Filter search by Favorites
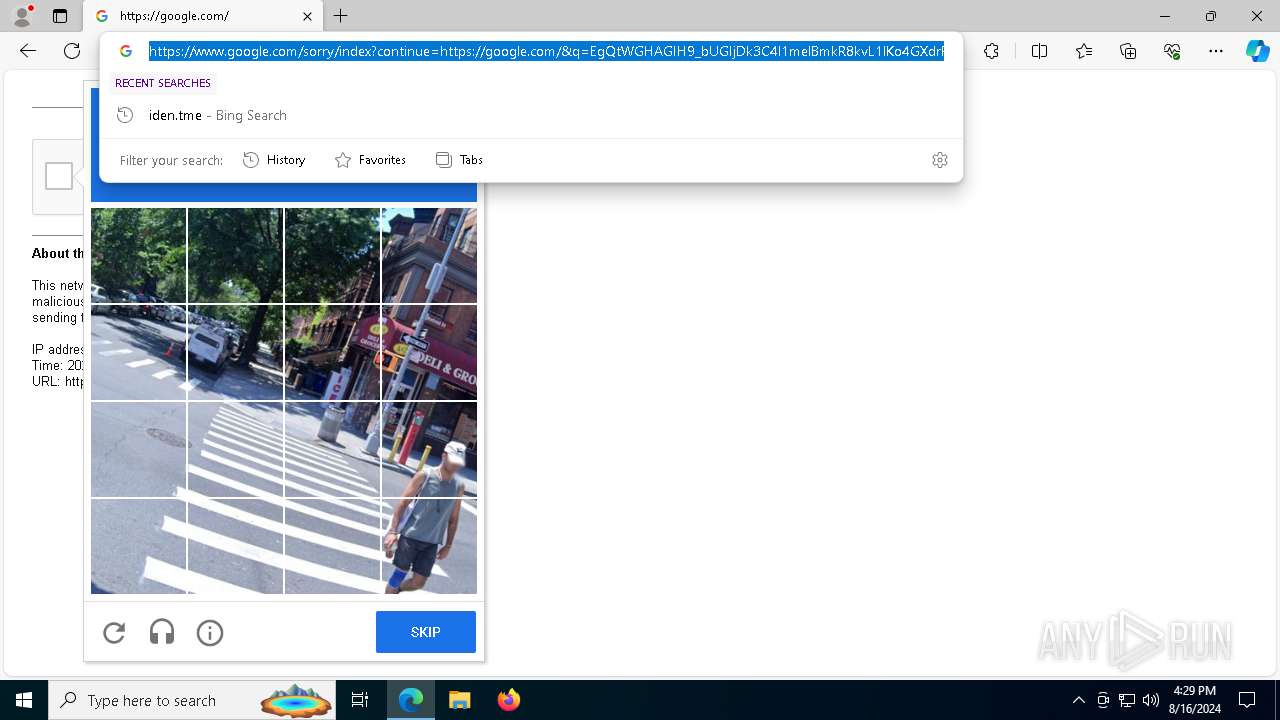The width and height of the screenshot is (1280, 720). pyautogui.click(x=370, y=160)
